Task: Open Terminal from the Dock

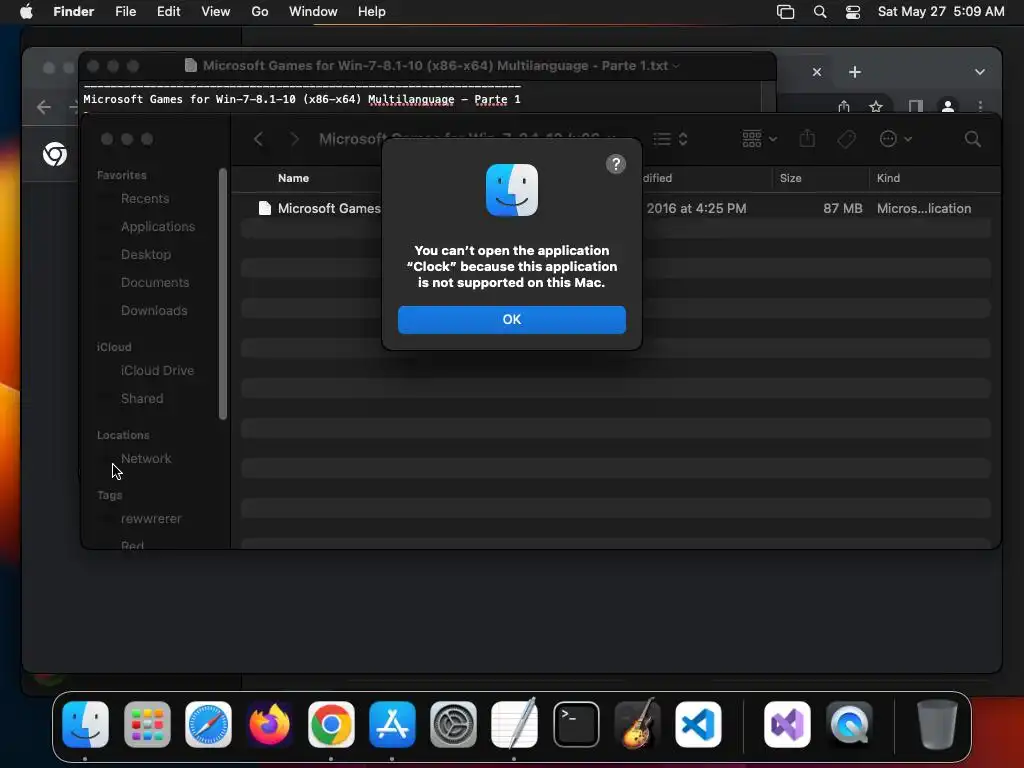Action: coord(576,724)
